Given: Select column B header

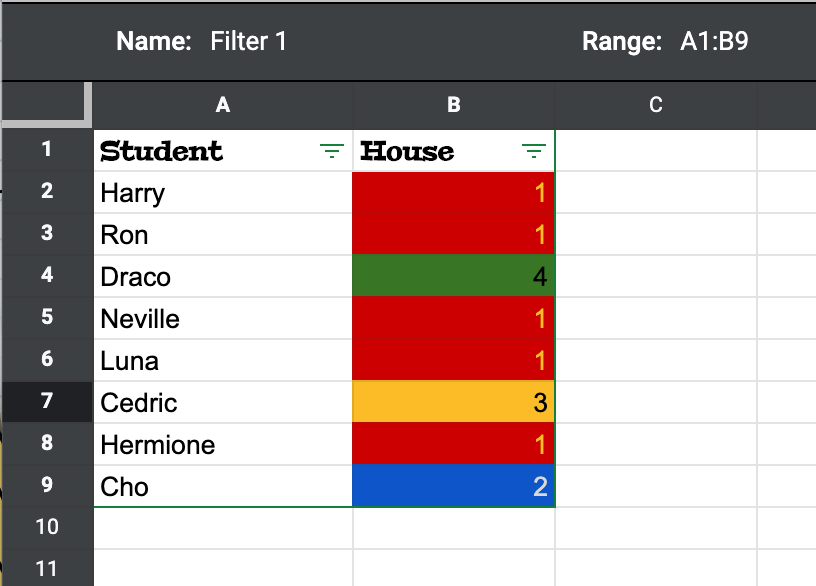Looking at the screenshot, I should click(454, 105).
